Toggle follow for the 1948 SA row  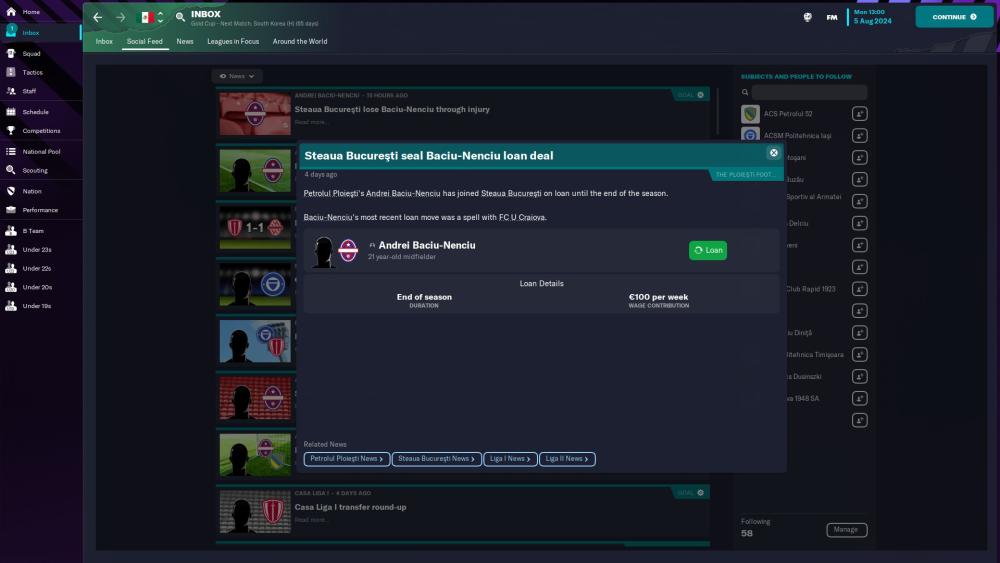click(x=859, y=398)
